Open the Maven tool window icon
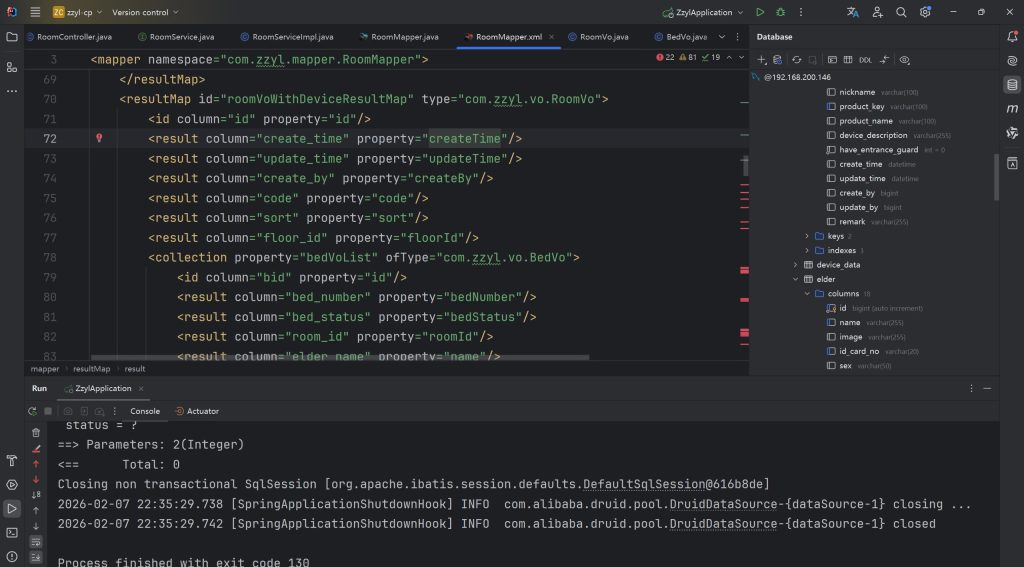The width and height of the screenshot is (1024, 567). 1012,108
